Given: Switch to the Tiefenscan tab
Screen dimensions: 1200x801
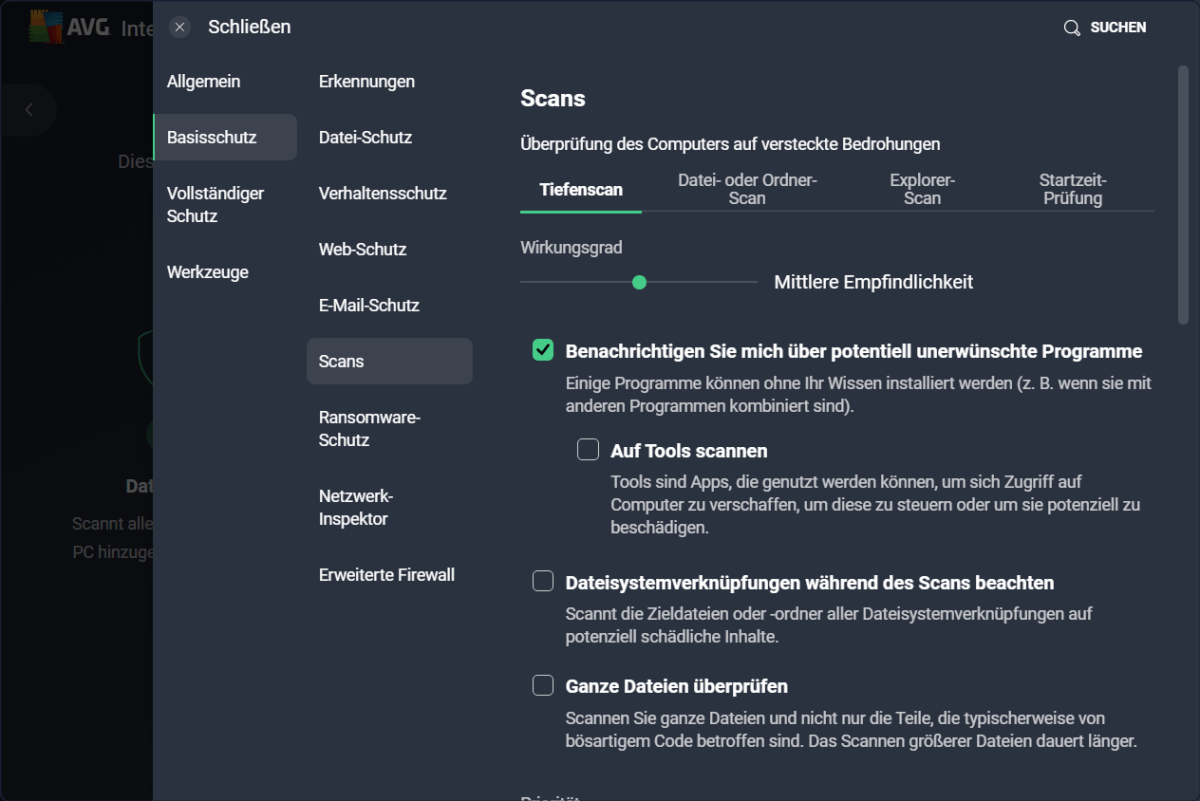Looking at the screenshot, I should 581,189.
